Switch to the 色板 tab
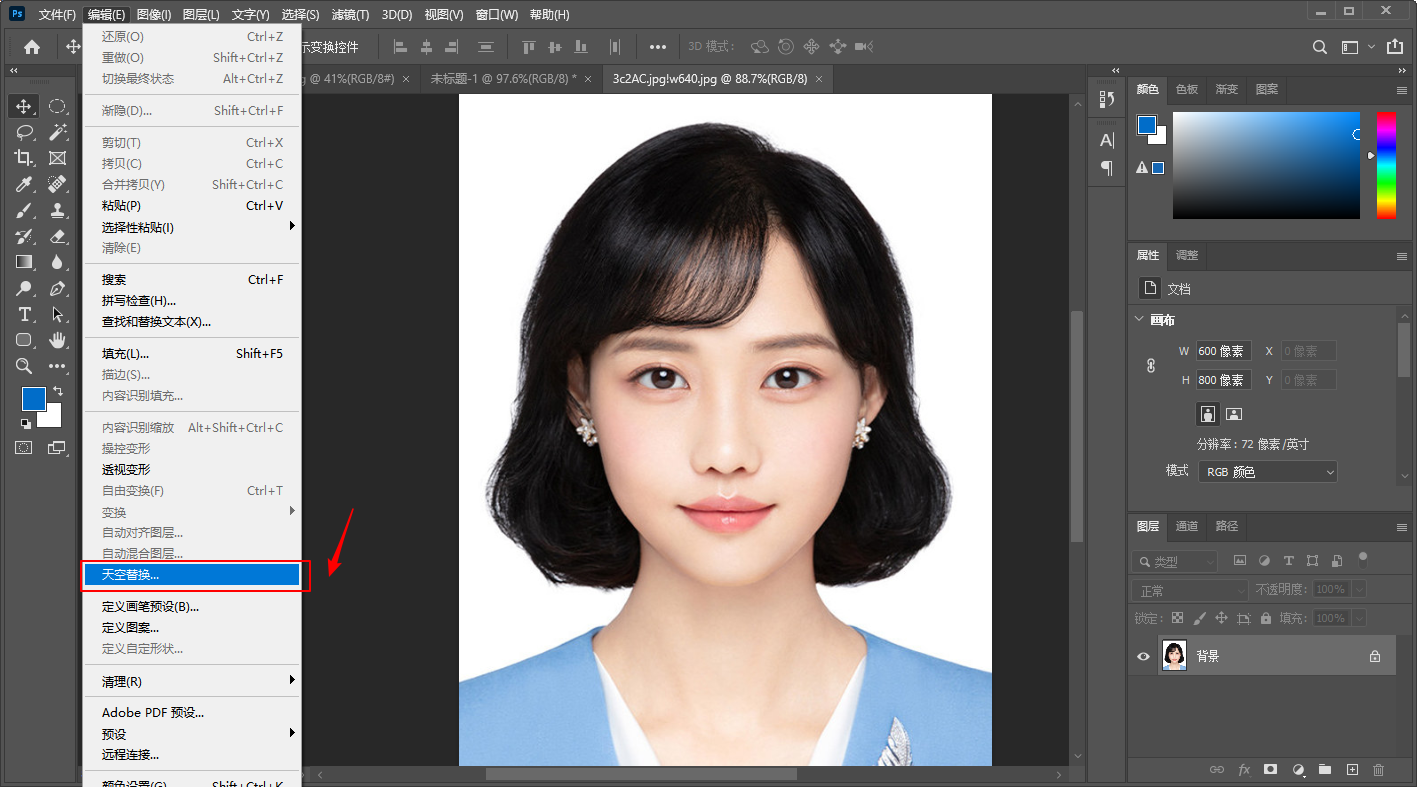 tap(1187, 89)
